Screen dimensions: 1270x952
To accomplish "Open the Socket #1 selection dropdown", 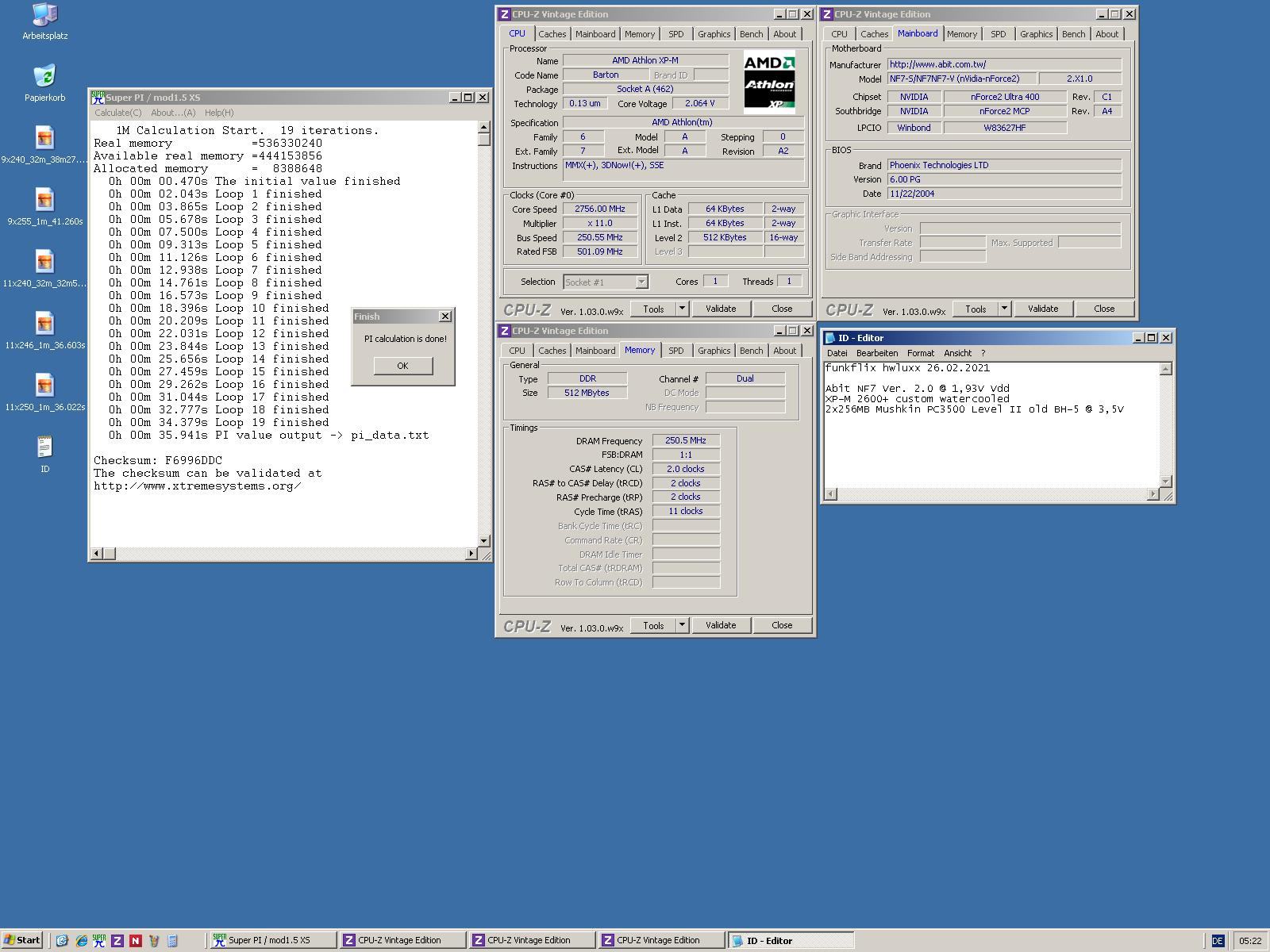I will point(641,282).
